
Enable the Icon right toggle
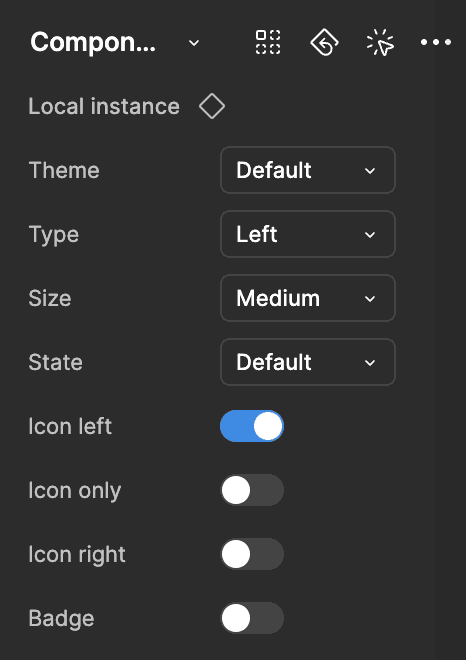(252, 554)
